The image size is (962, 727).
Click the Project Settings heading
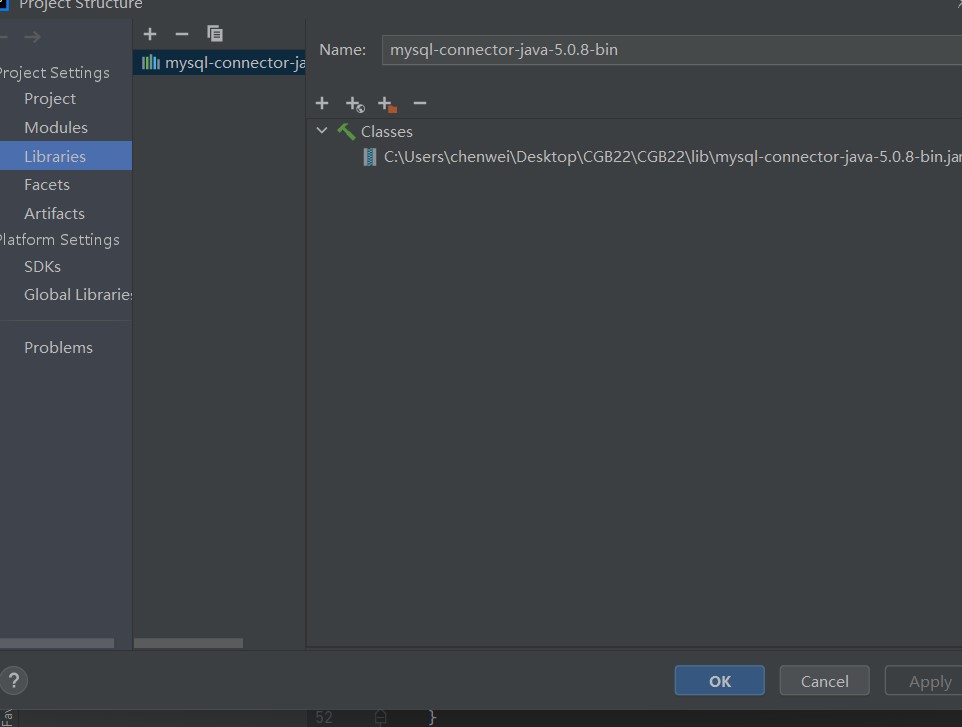click(55, 73)
